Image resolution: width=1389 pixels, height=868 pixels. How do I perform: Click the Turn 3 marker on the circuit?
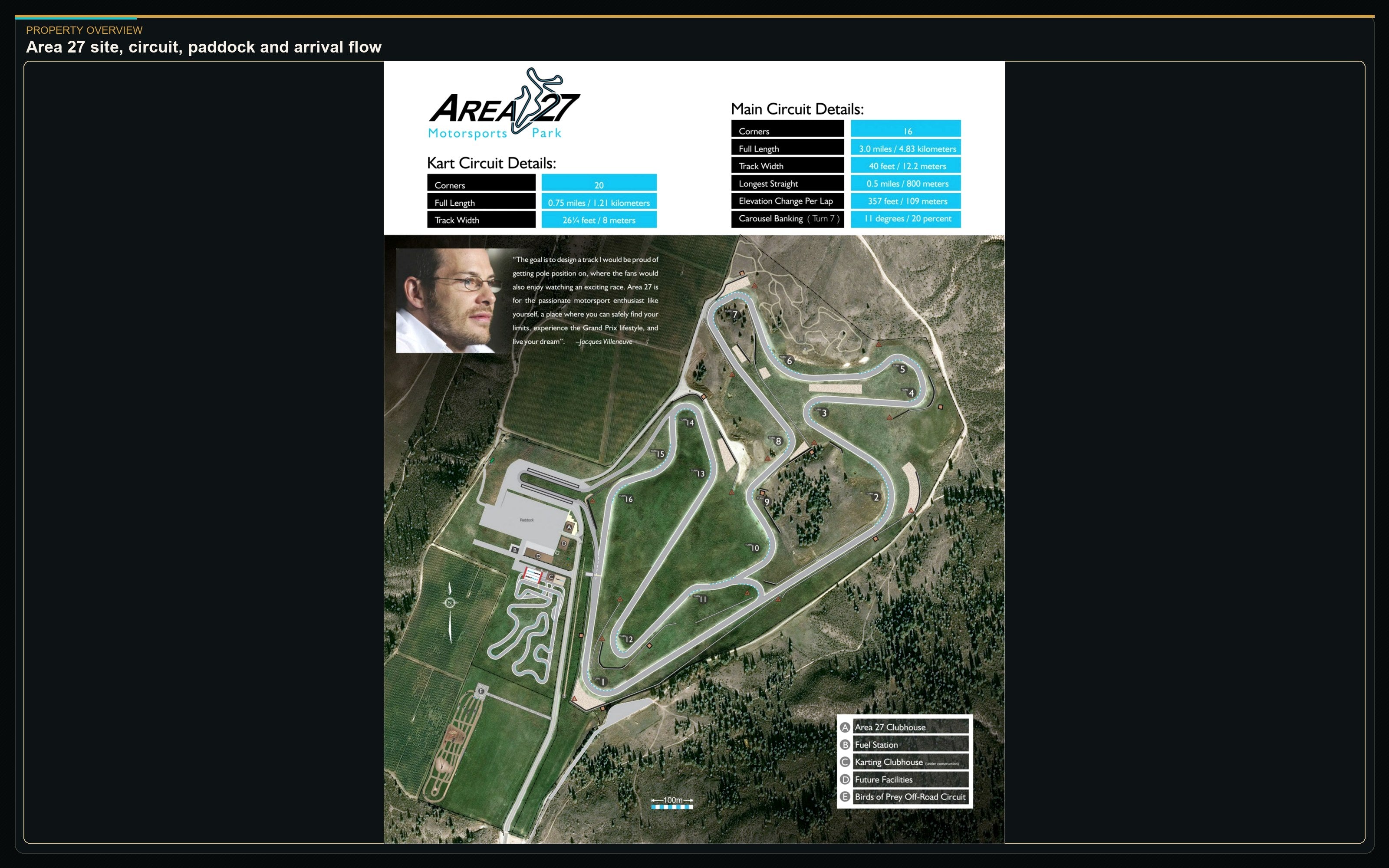click(x=823, y=413)
